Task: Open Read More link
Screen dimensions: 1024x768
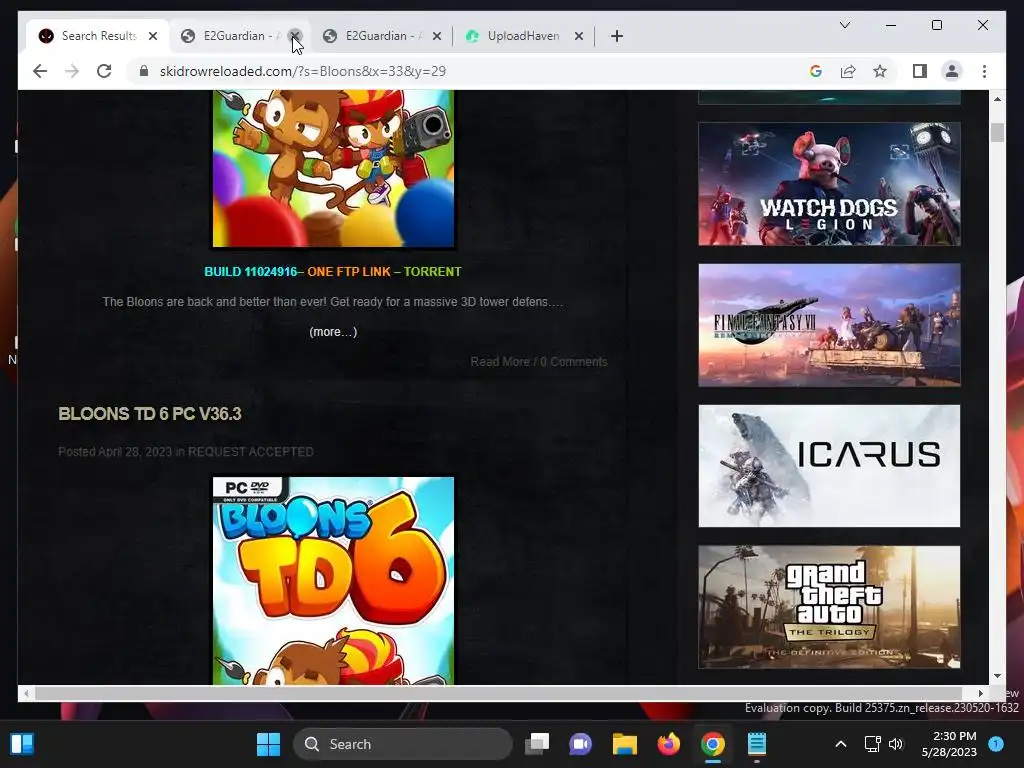Action: click(x=500, y=362)
